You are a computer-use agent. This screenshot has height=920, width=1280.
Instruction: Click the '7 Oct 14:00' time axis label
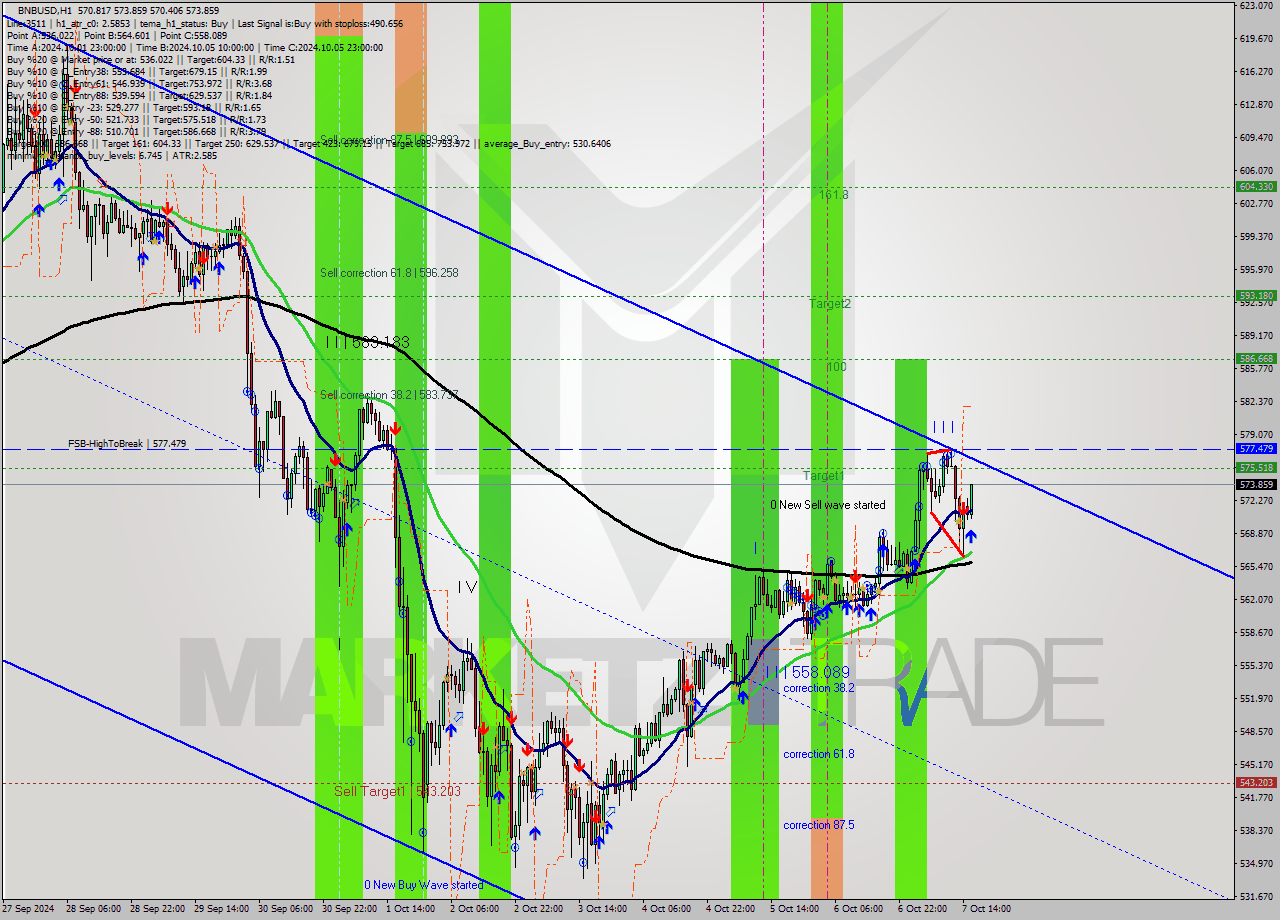[x=986, y=909]
